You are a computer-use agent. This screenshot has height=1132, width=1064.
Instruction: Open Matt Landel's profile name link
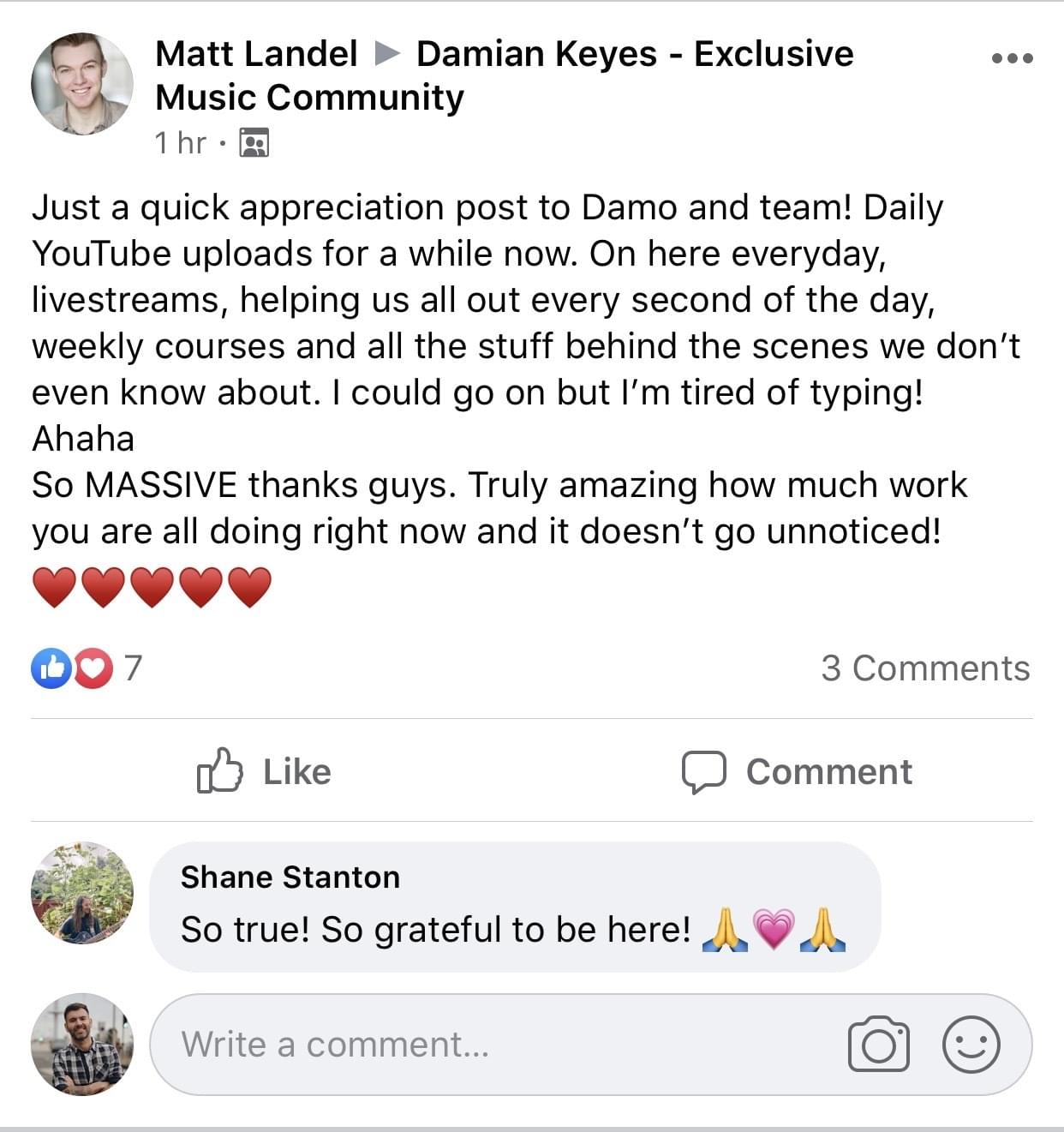pos(256,54)
